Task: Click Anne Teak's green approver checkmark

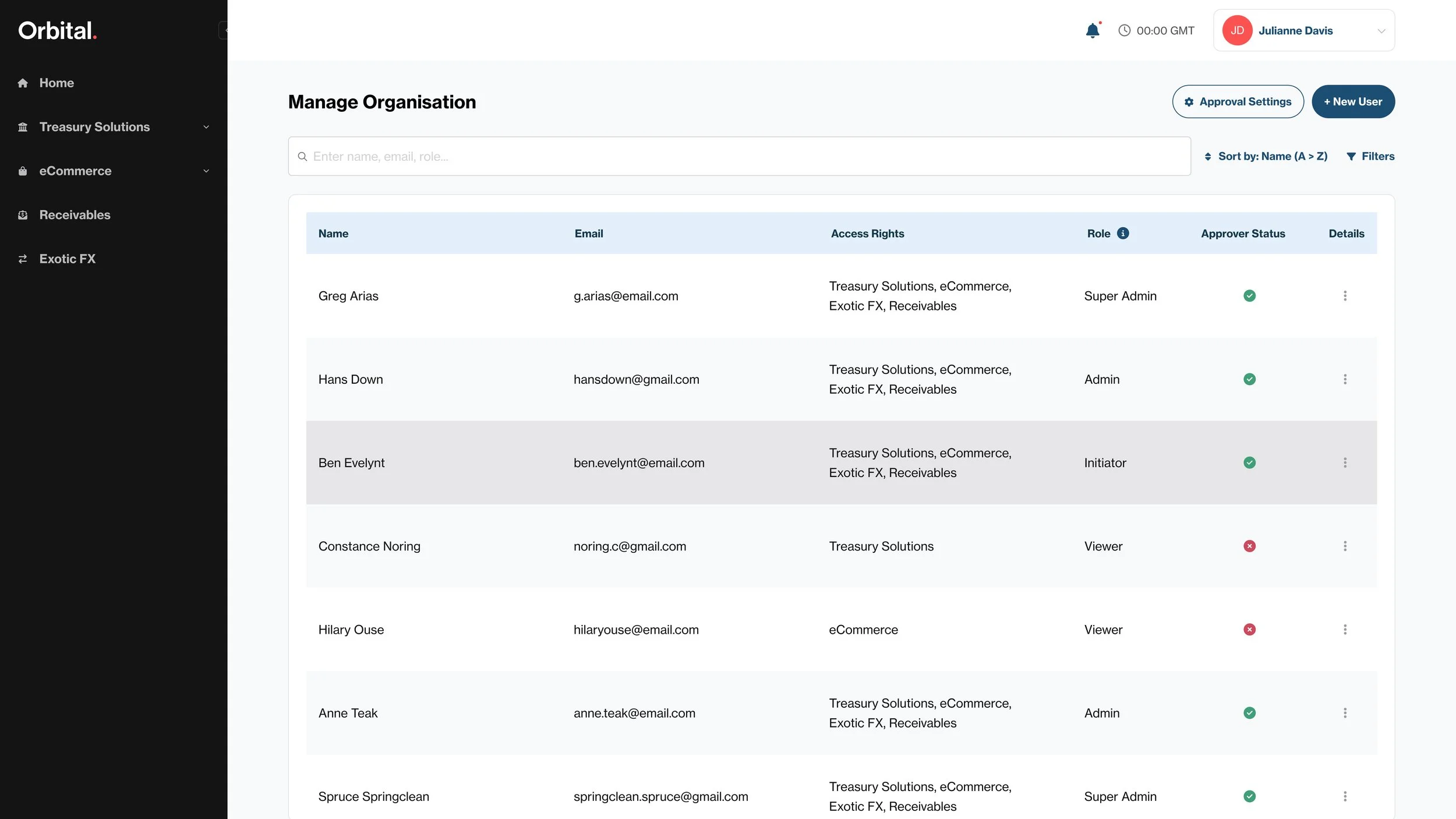Action: 1249,713
